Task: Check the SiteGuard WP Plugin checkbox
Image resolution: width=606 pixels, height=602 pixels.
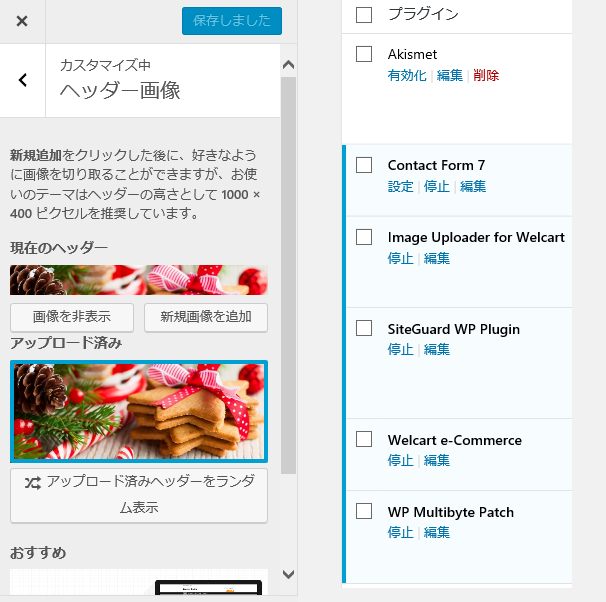Action: [x=364, y=328]
